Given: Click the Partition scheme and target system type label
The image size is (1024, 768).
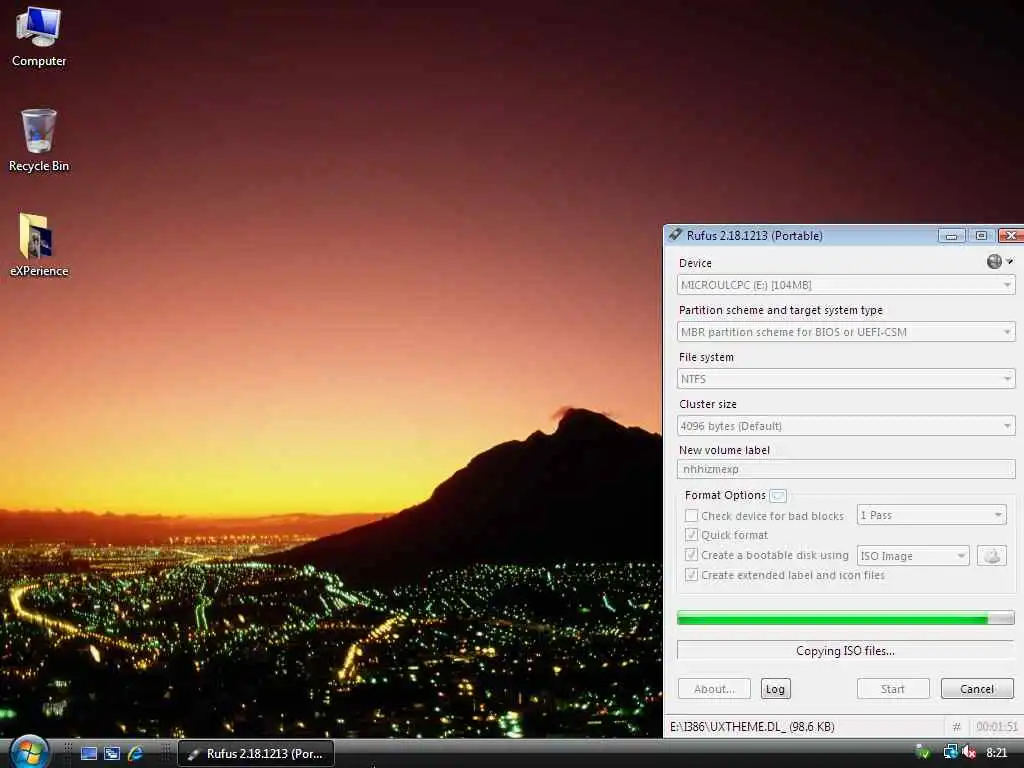Looking at the screenshot, I should [x=780, y=310].
